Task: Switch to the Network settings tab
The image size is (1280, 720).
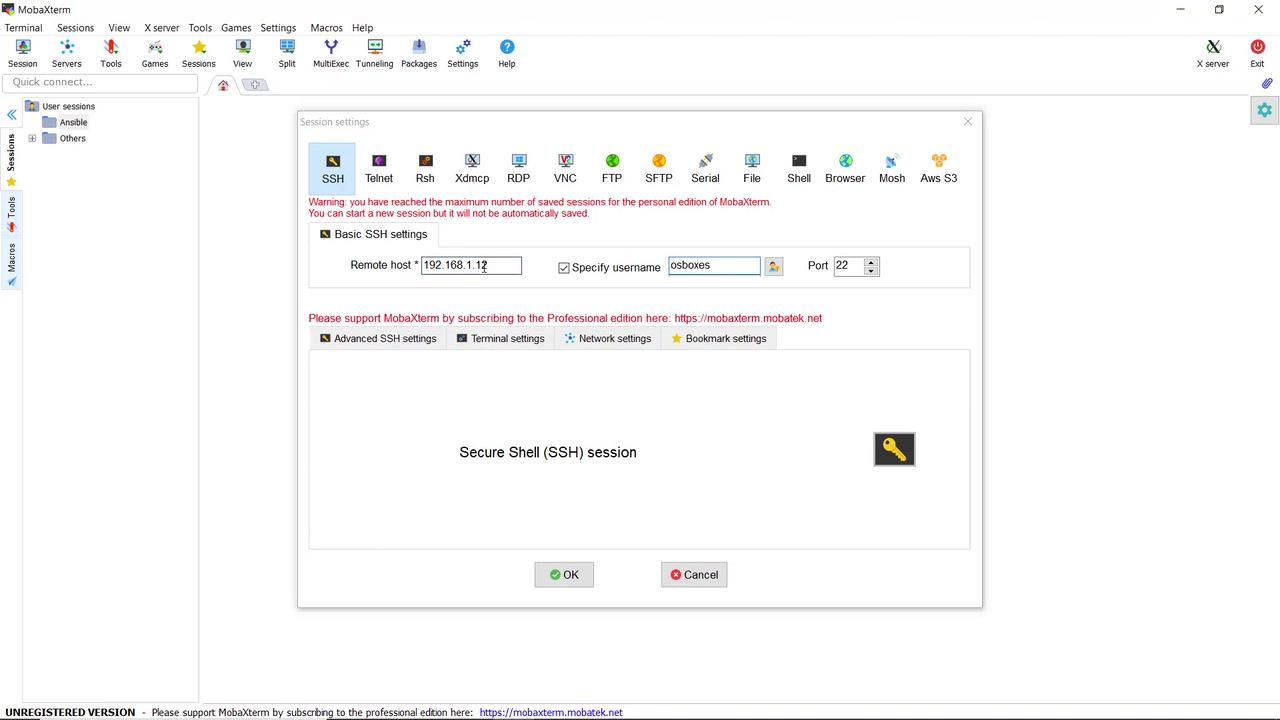Action: click(x=607, y=338)
